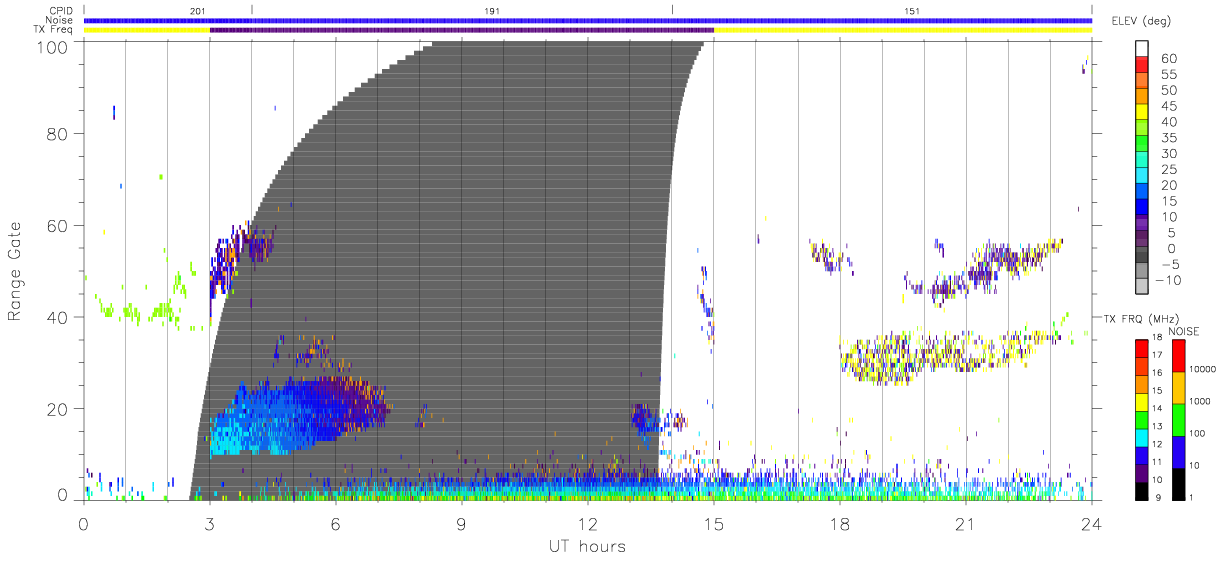1228x567 pixels.
Task: Click the 'Range Gate' y-axis title
Action: [x=16, y=272]
